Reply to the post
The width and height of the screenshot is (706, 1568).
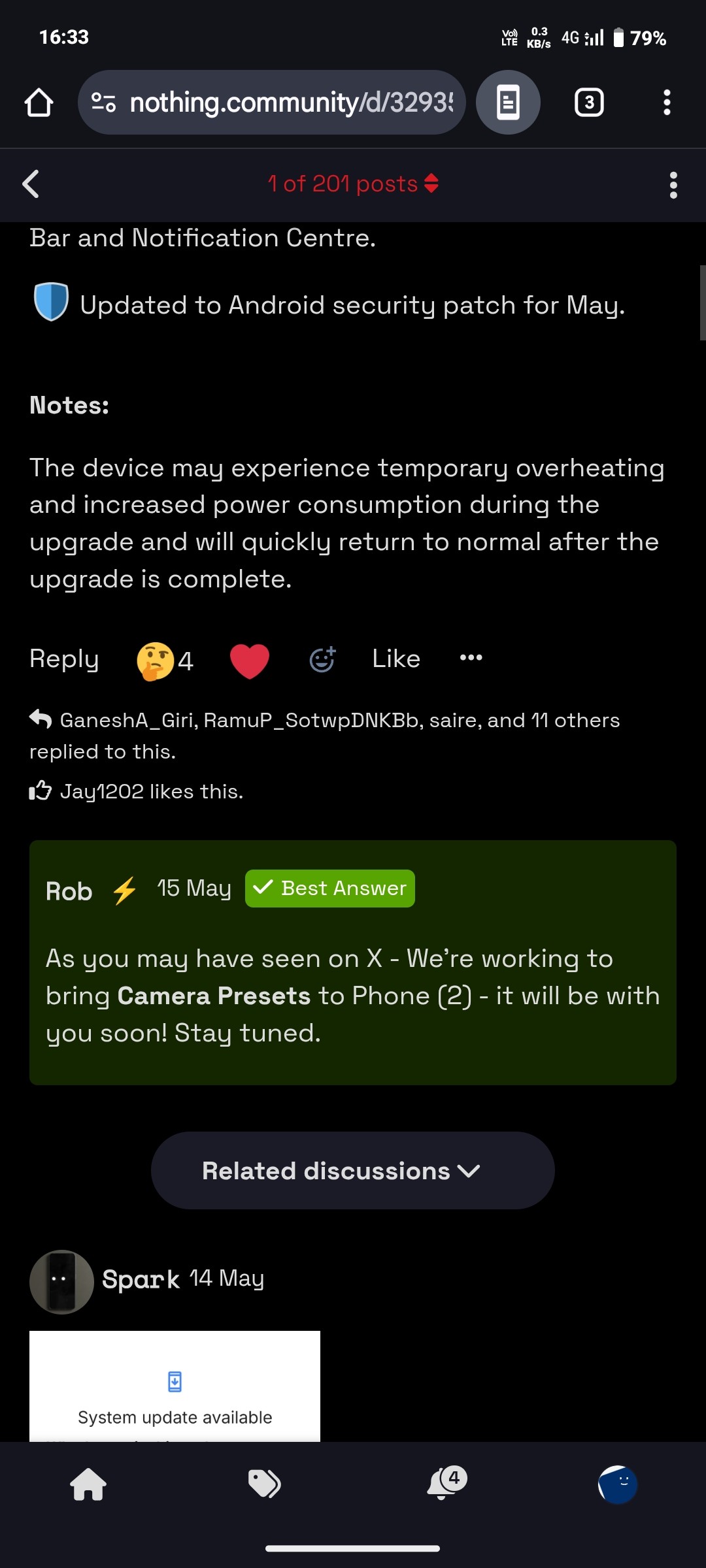tap(64, 659)
